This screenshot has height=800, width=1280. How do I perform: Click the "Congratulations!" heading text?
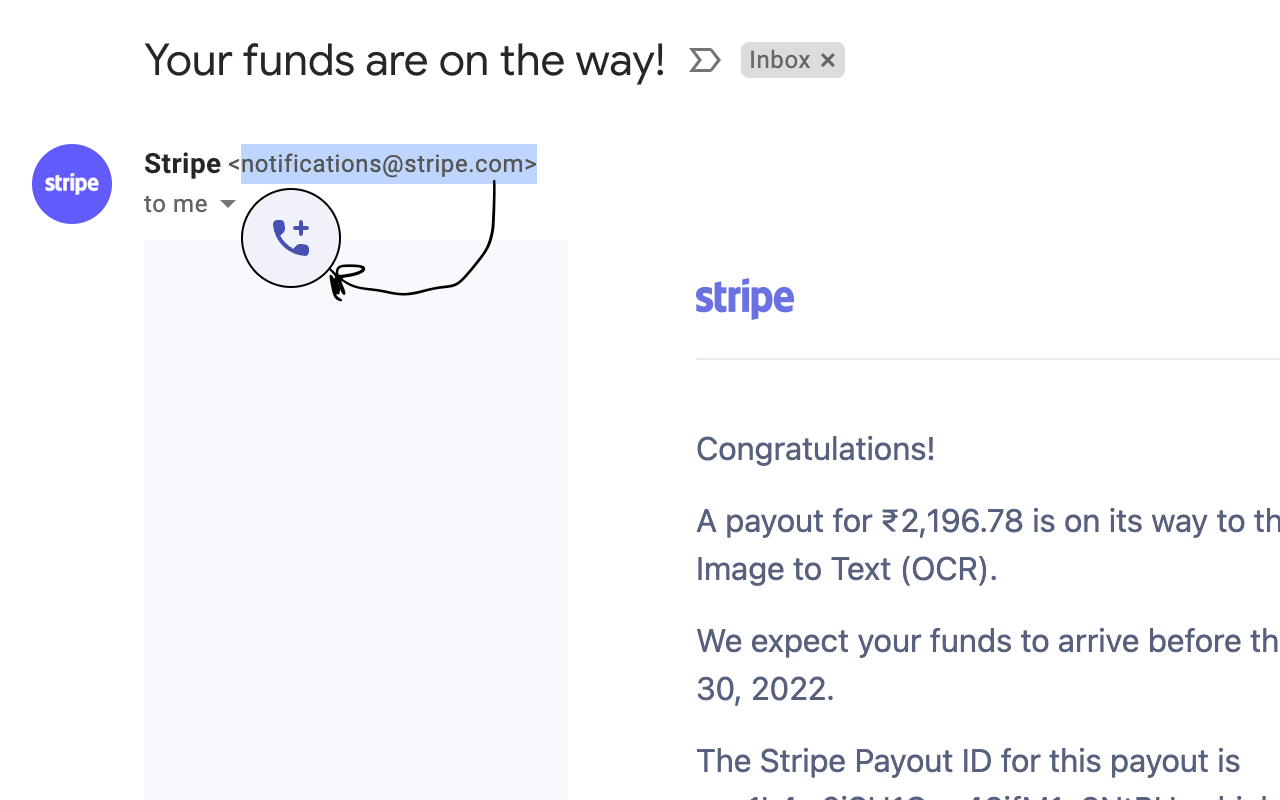point(815,449)
